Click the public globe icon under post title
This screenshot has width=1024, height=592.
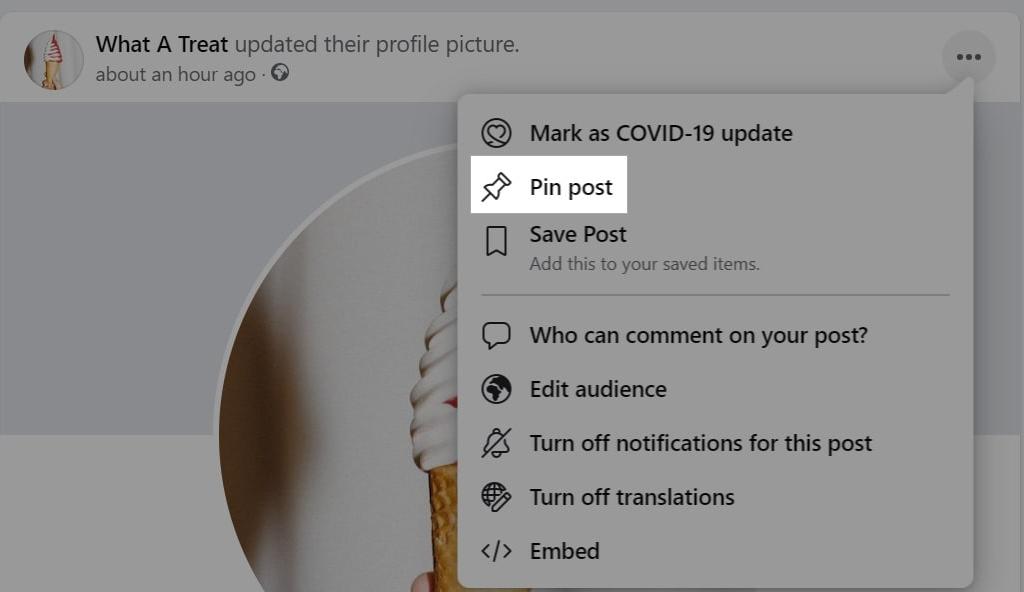280,73
